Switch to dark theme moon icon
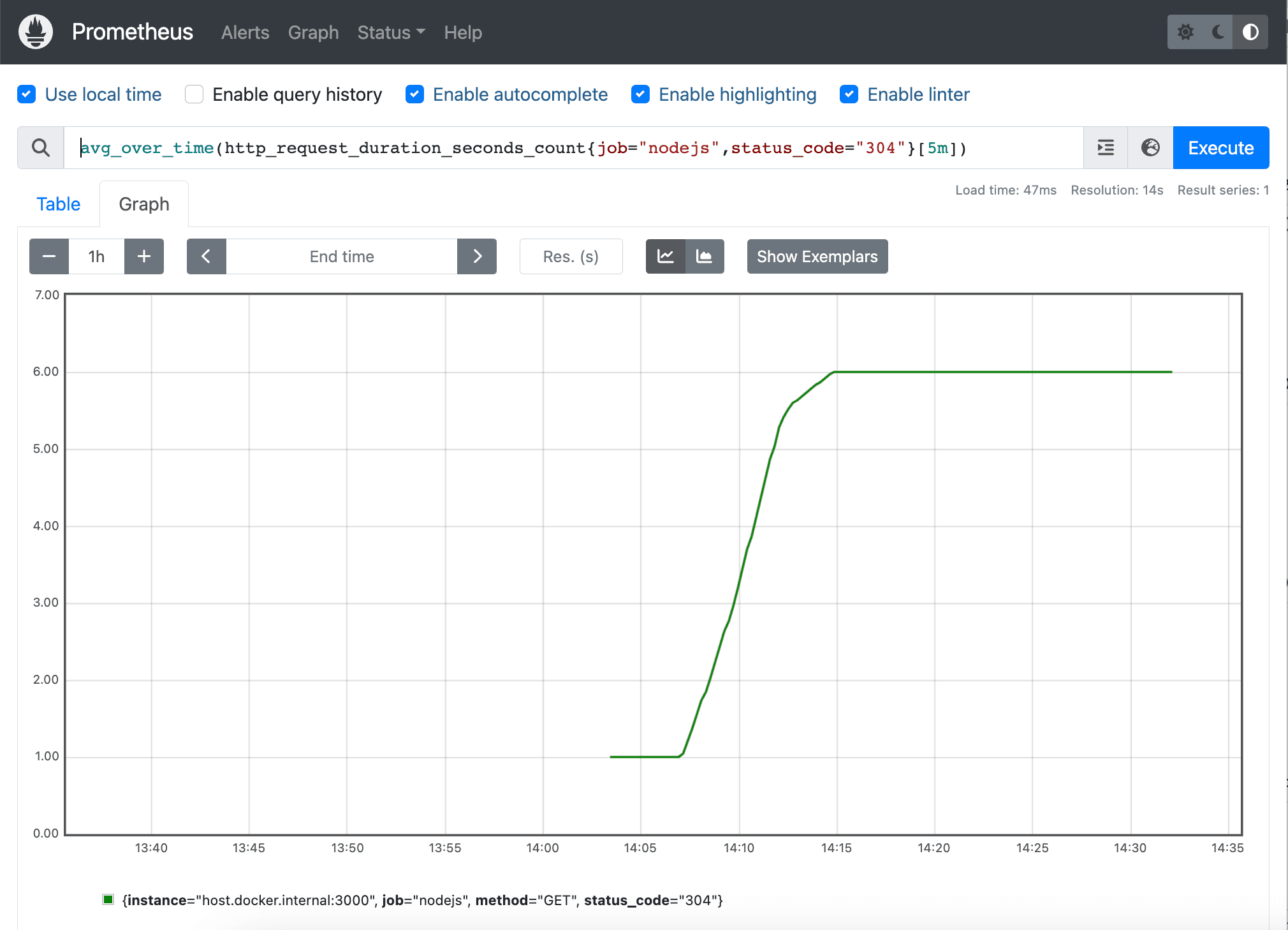This screenshot has width=1288, height=930. [x=1218, y=32]
